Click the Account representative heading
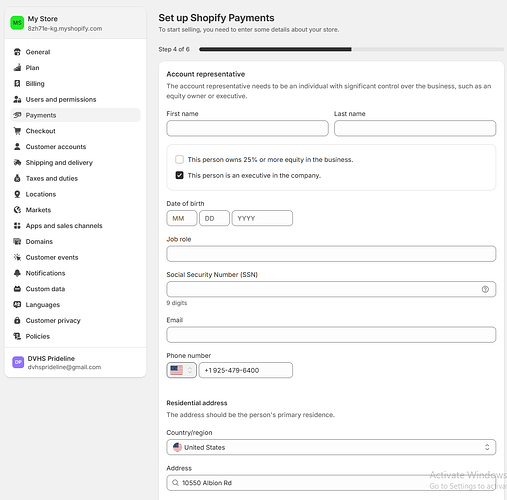The width and height of the screenshot is (507, 500). (x=206, y=74)
